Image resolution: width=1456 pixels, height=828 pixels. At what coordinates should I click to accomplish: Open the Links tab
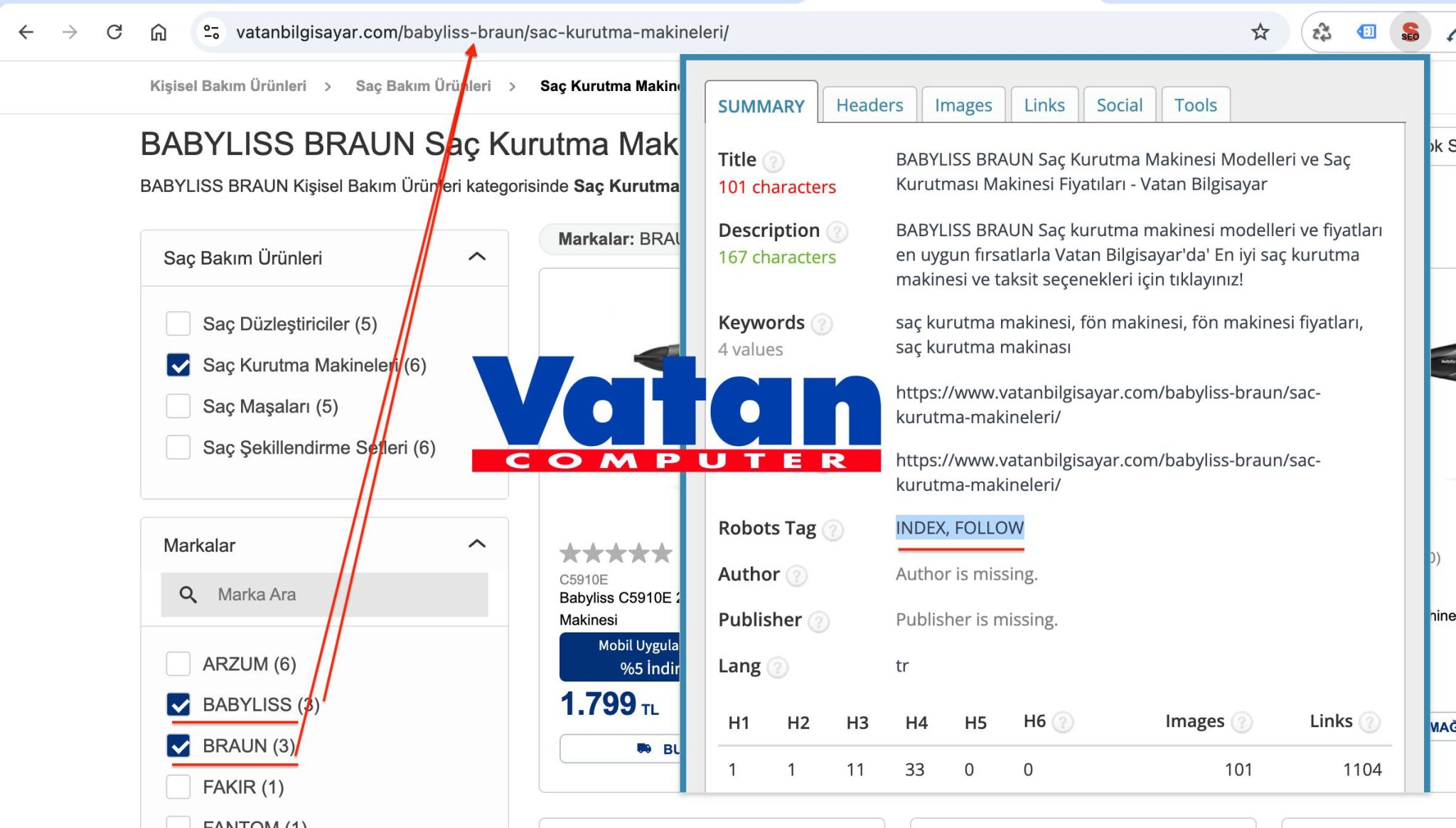[1044, 105]
